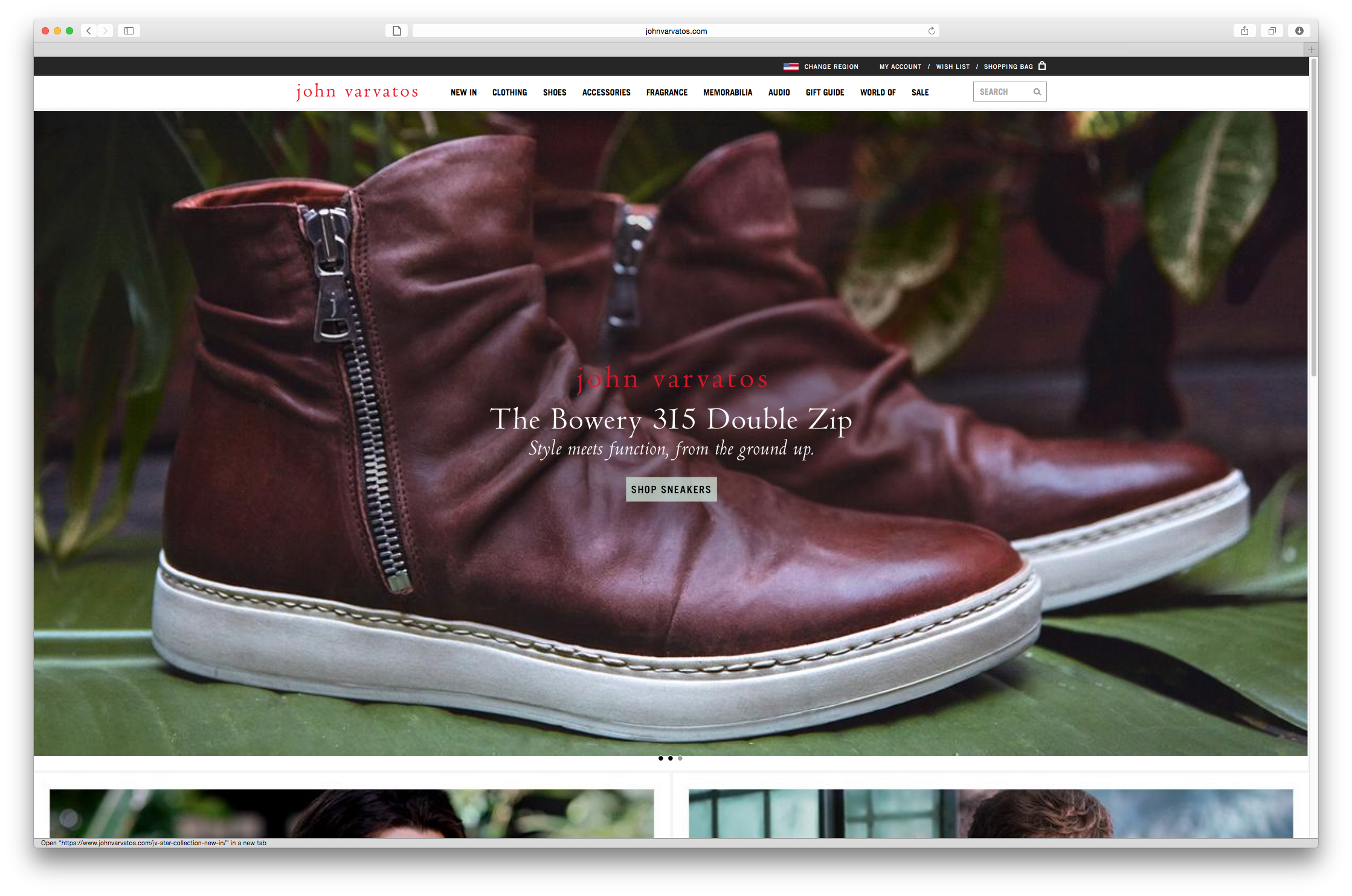
Task: Click the search magnifier icon
Action: tap(1037, 92)
